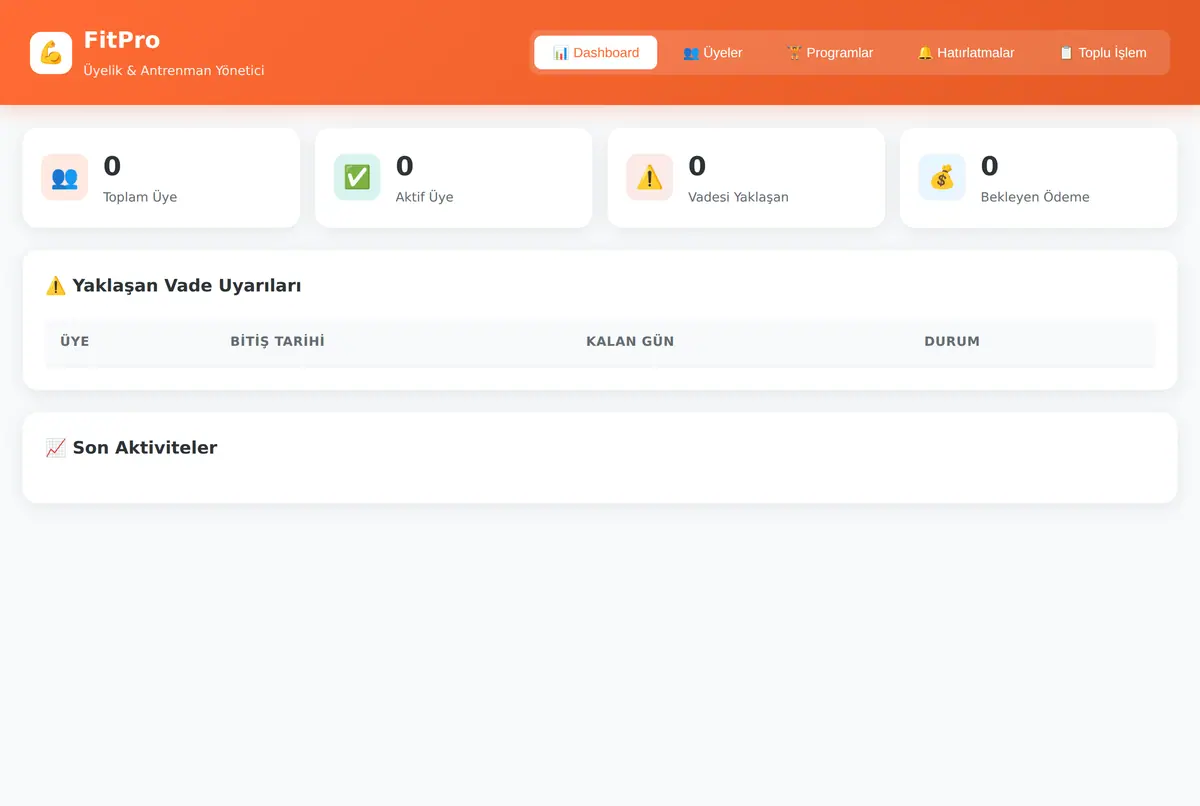Image resolution: width=1200 pixels, height=806 pixels.
Task: Click the FitPro app title
Action: 122,40
